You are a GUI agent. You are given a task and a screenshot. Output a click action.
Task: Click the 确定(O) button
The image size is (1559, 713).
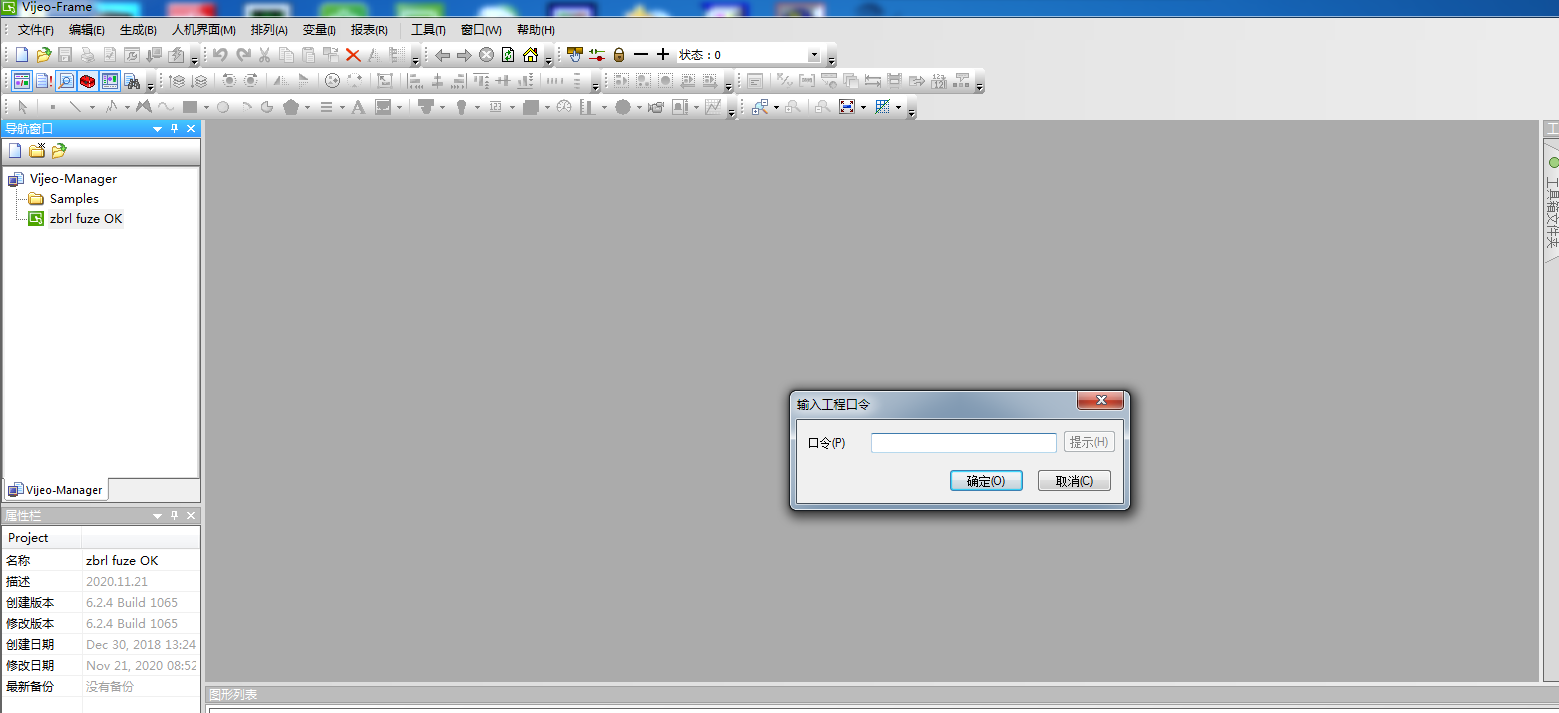(985, 481)
